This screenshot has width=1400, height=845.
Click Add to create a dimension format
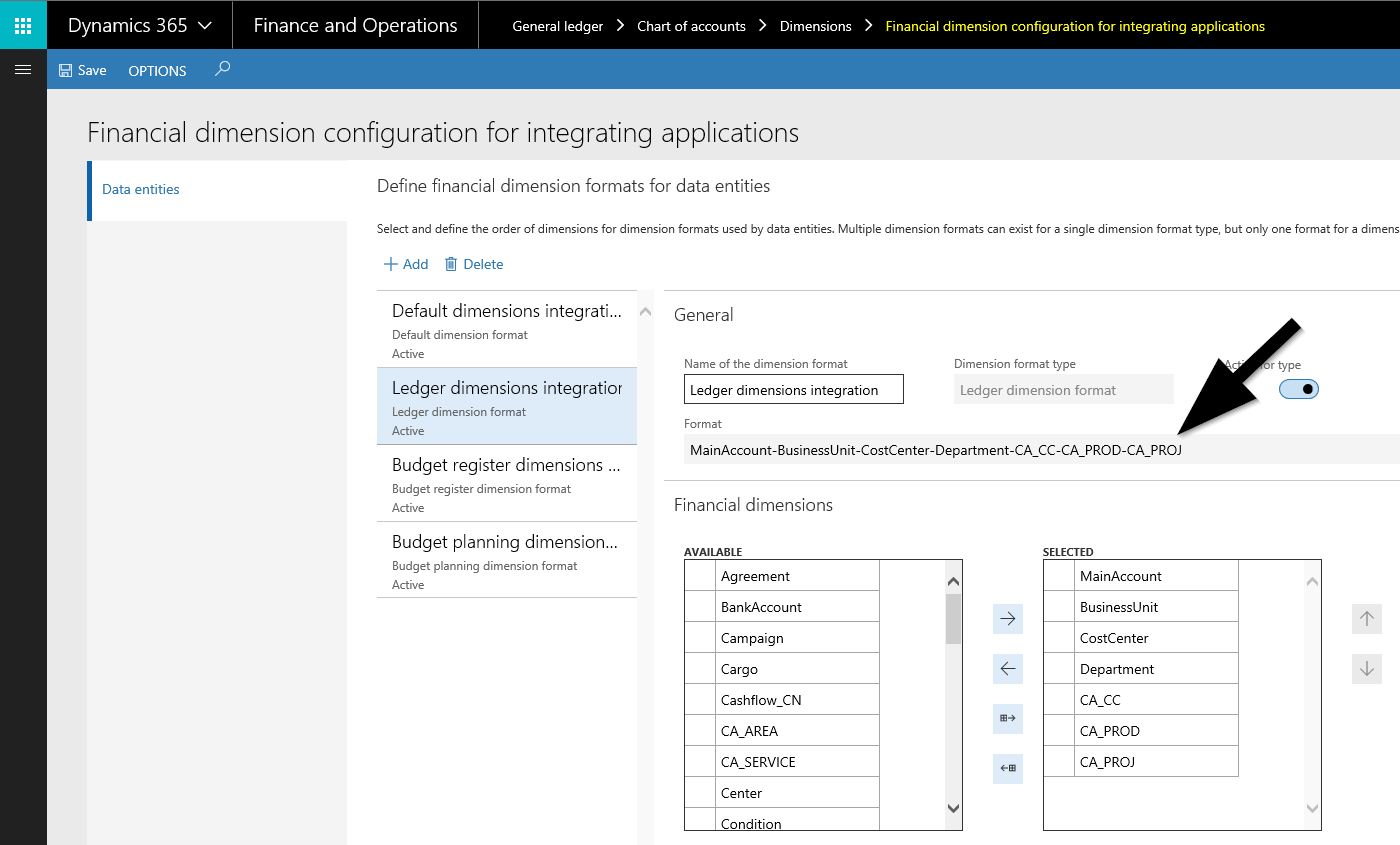click(x=406, y=264)
